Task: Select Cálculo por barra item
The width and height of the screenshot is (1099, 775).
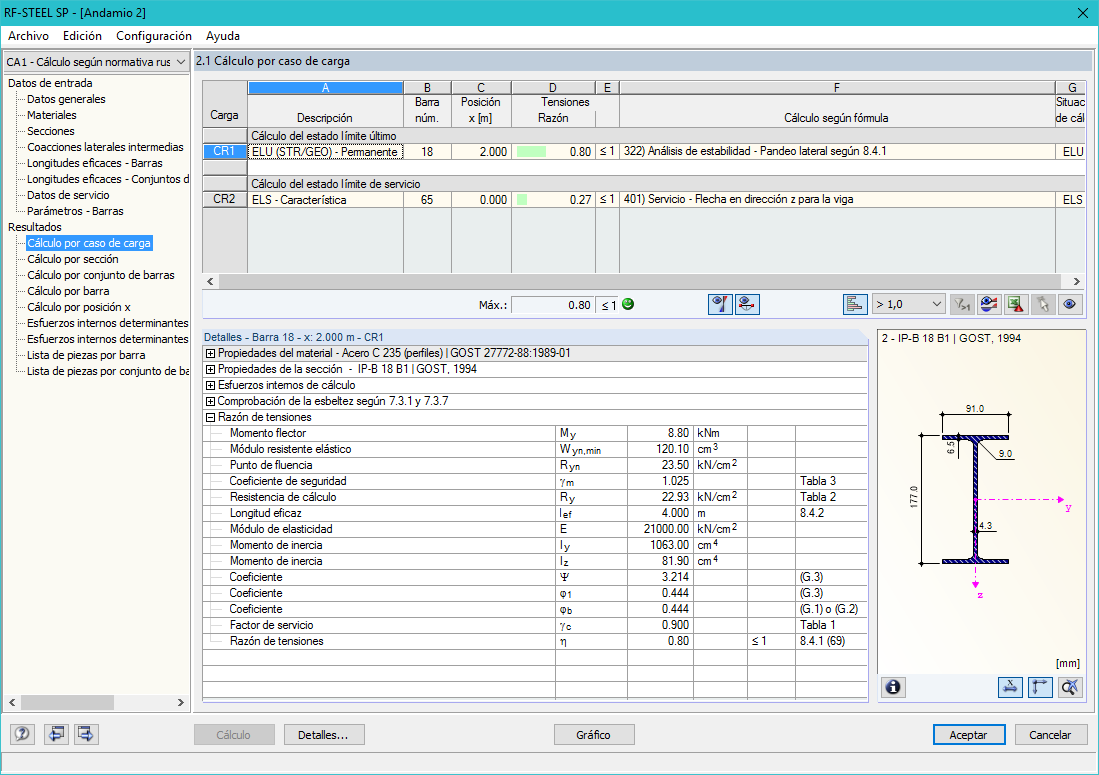Action: [x=68, y=292]
